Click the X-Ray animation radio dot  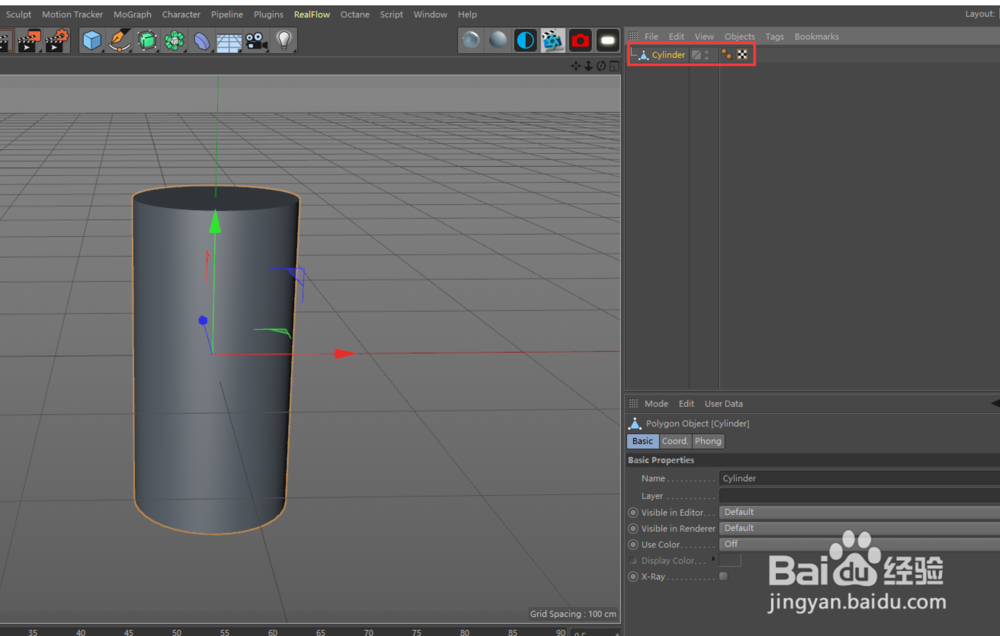coord(633,576)
